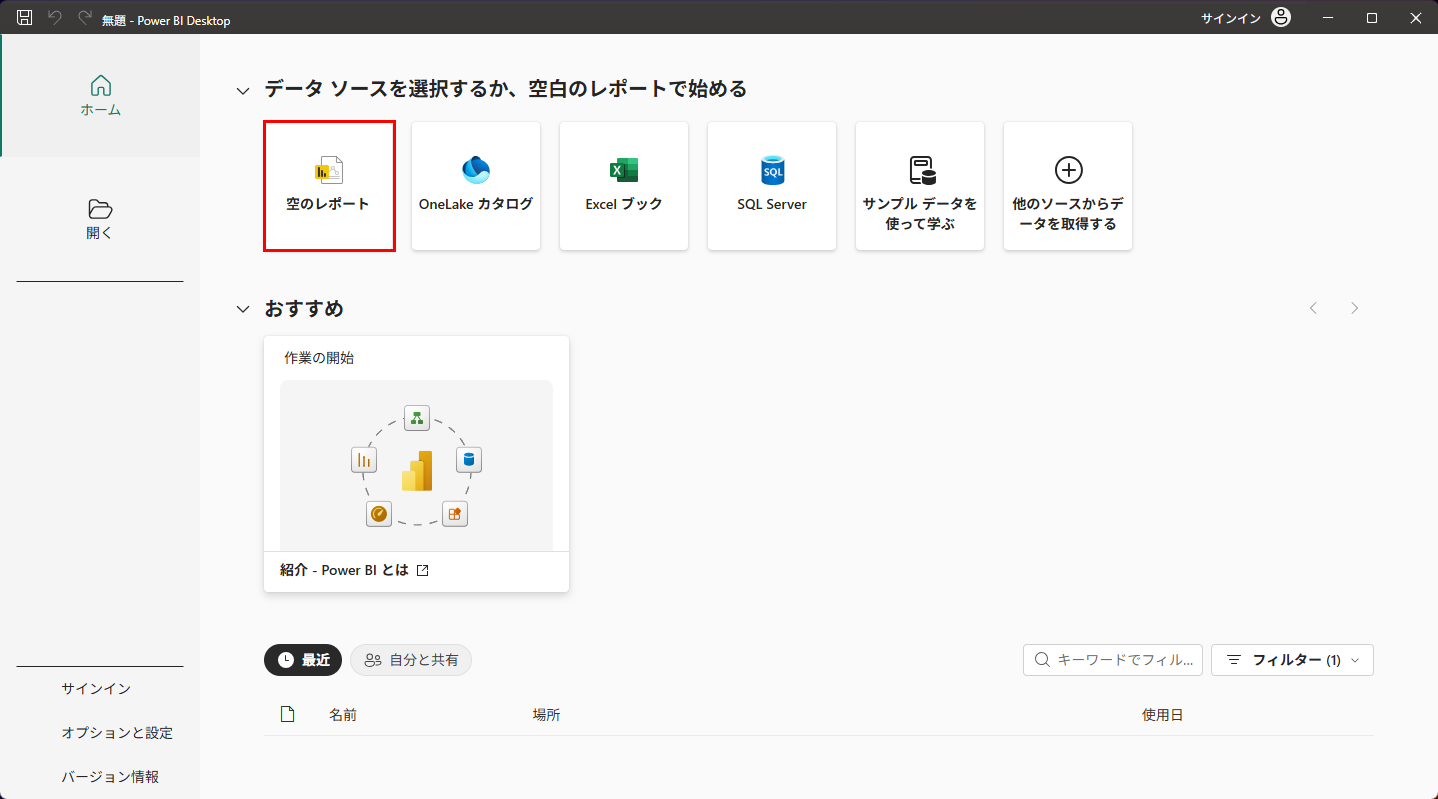The width and height of the screenshot is (1438, 799).
Task: Click the sample data icon on tile
Action: pos(922,170)
